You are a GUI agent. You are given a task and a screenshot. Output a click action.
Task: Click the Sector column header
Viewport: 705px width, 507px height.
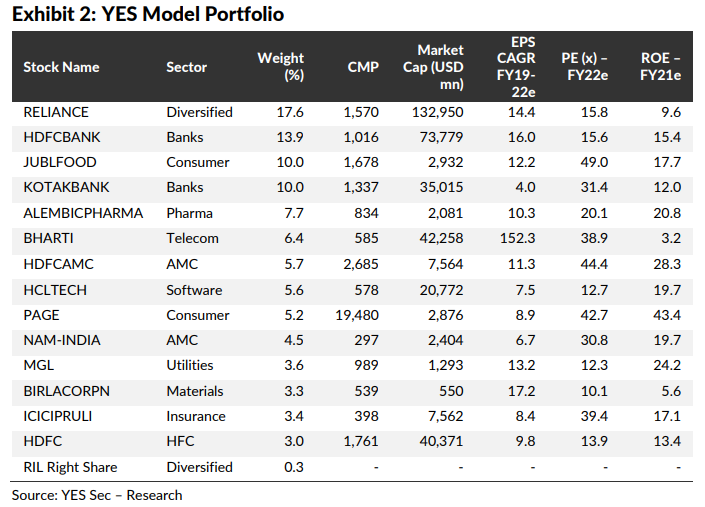pyautogui.click(x=187, y=67)
